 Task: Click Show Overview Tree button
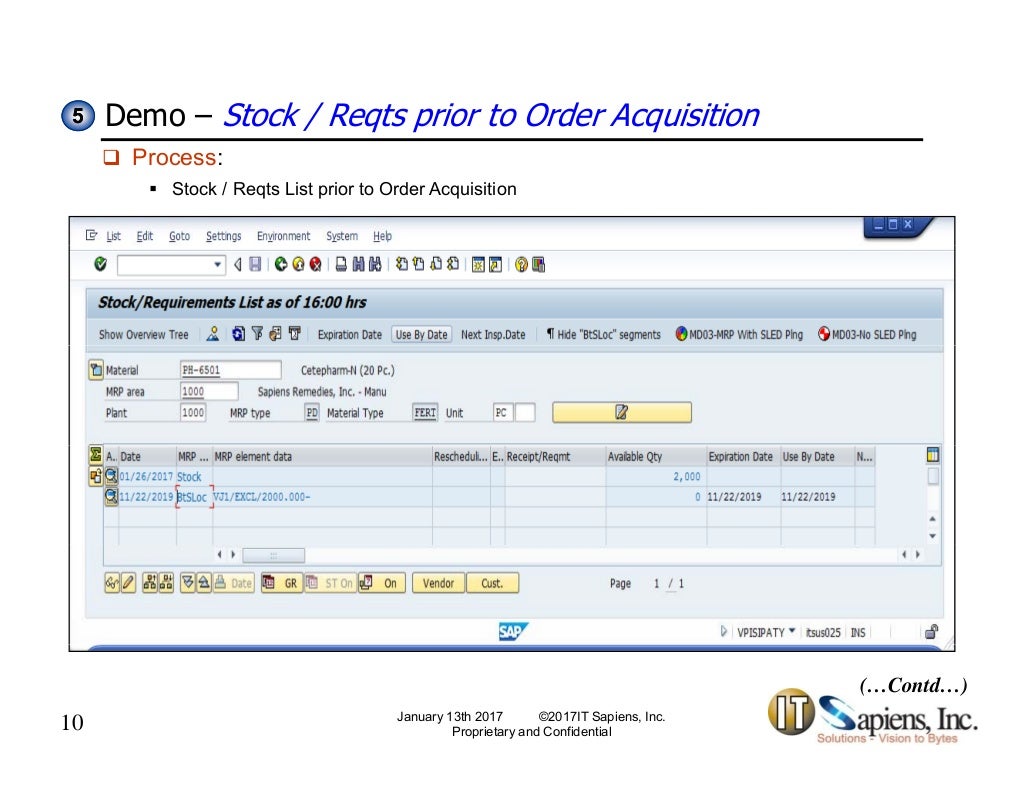pos(144,334)
